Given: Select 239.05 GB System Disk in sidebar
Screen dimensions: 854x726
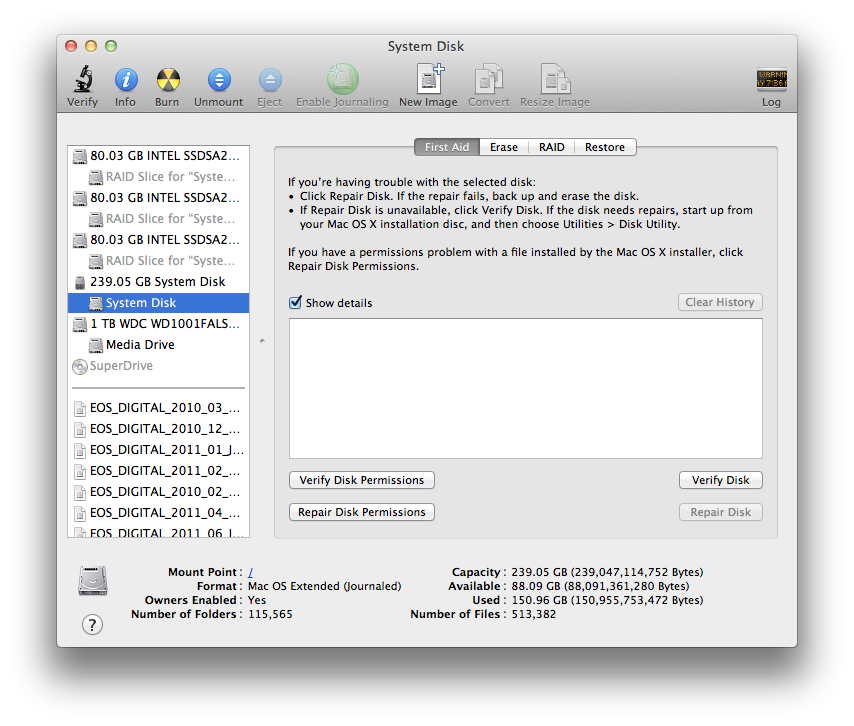Looking at the screenshot, I should pyautogui.click(x=158, y=282).
